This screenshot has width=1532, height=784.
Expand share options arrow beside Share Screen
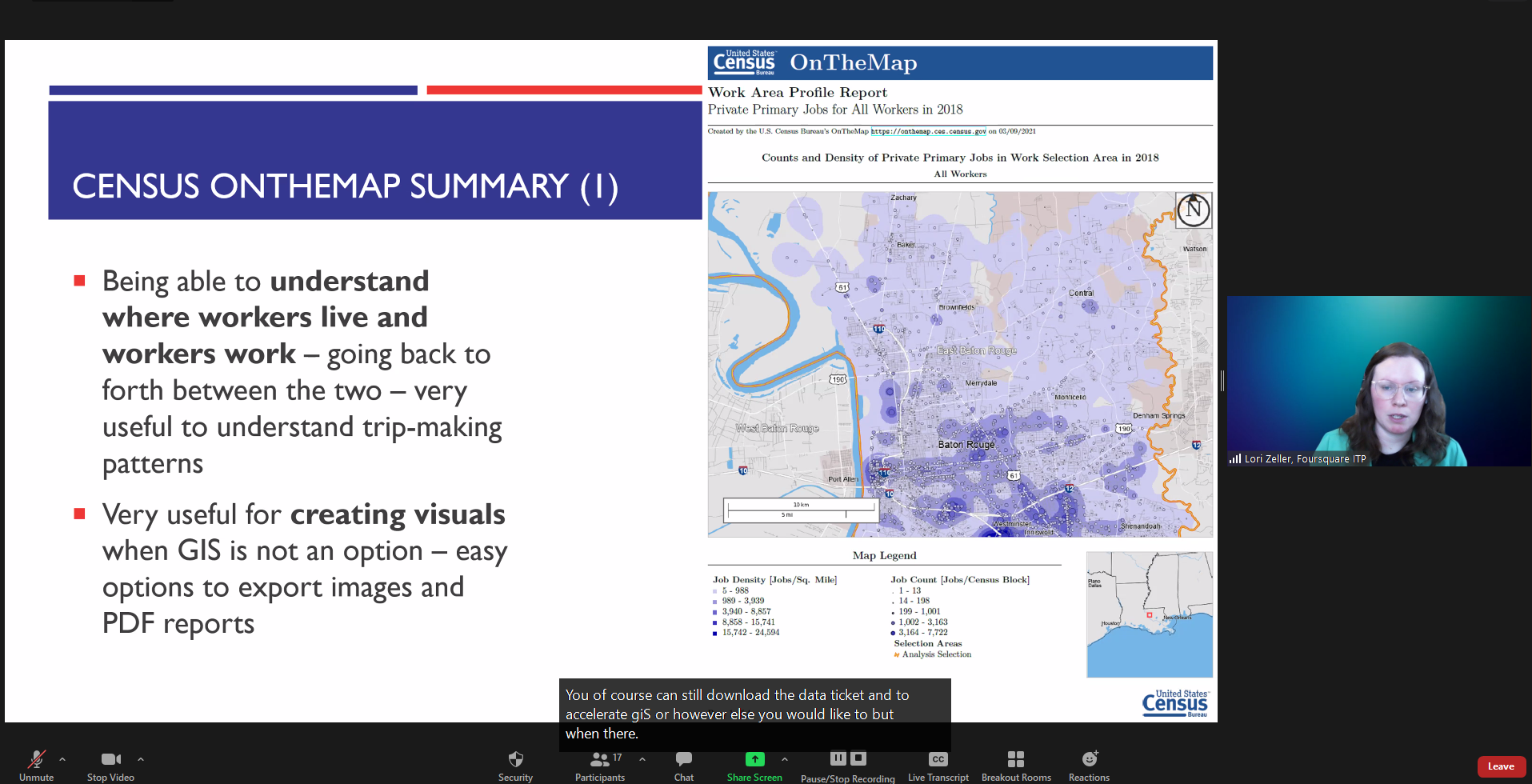coord(785,759)
